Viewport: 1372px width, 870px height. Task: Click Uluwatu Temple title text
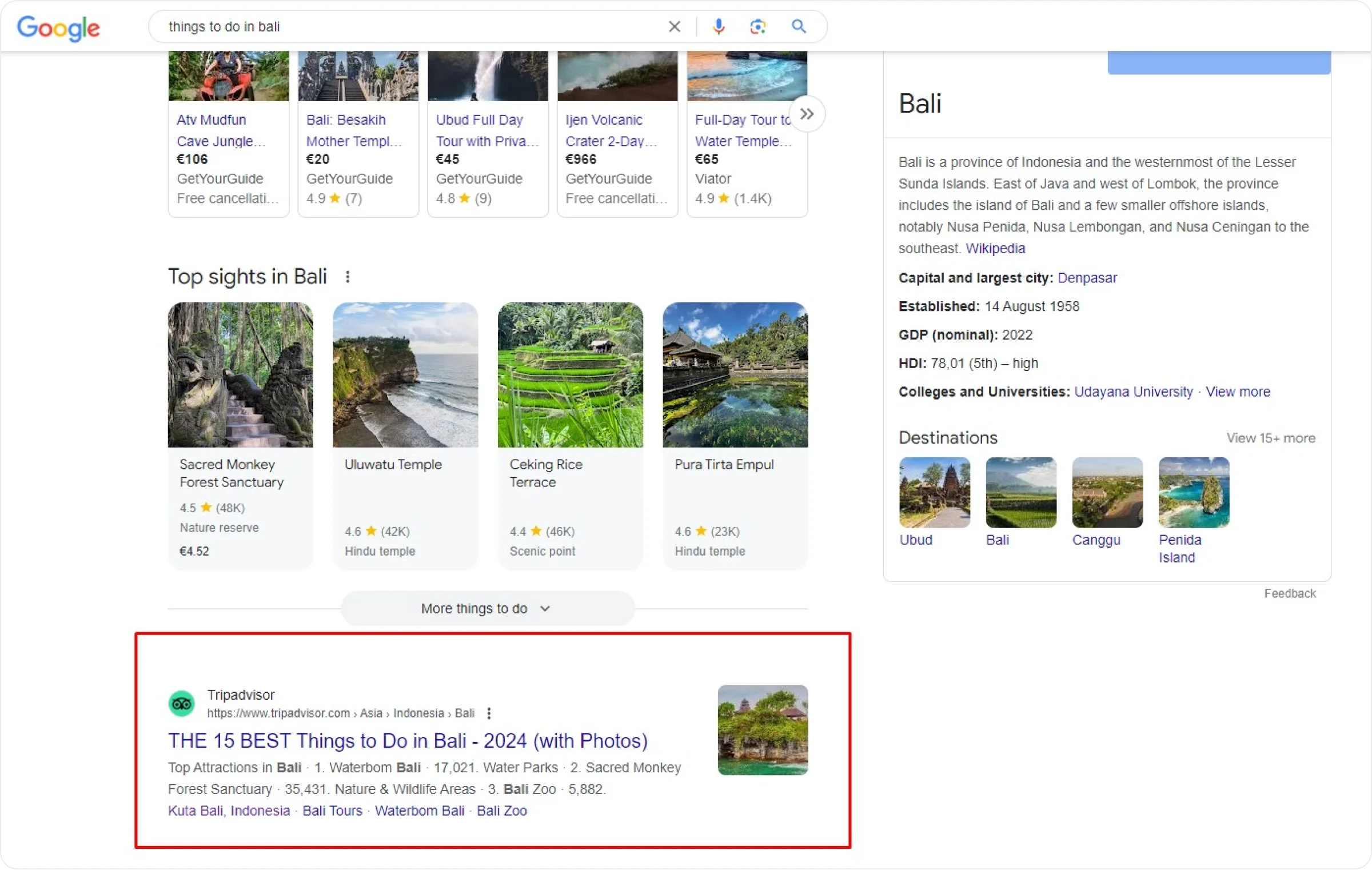393,464
